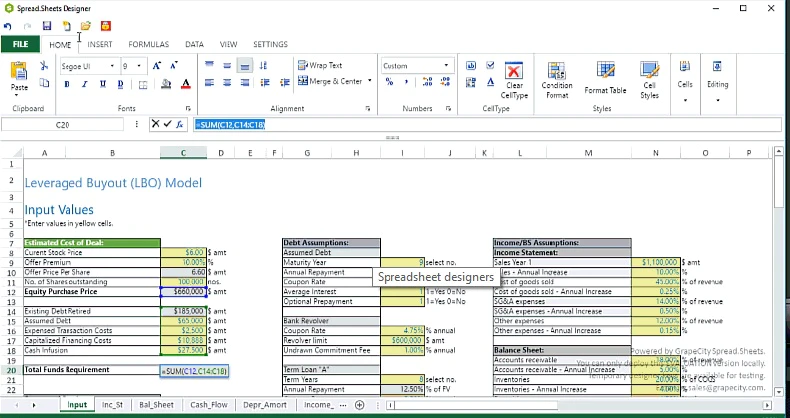Open the FORMULAS ribbon tab
Image resolution: width=790 pixels, height=418 pixels.
(x=149, y=44)
